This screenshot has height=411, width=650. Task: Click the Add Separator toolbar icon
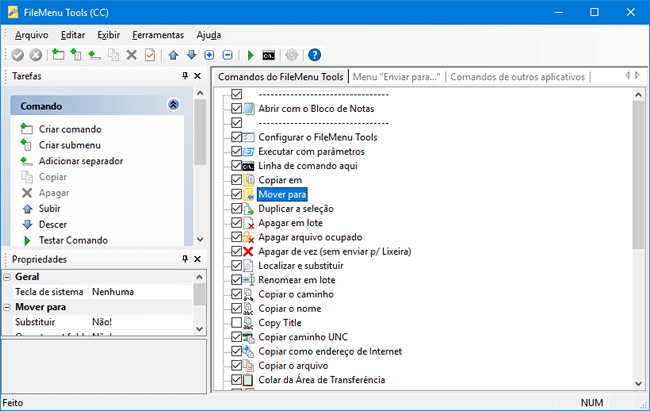pos(95,55)
